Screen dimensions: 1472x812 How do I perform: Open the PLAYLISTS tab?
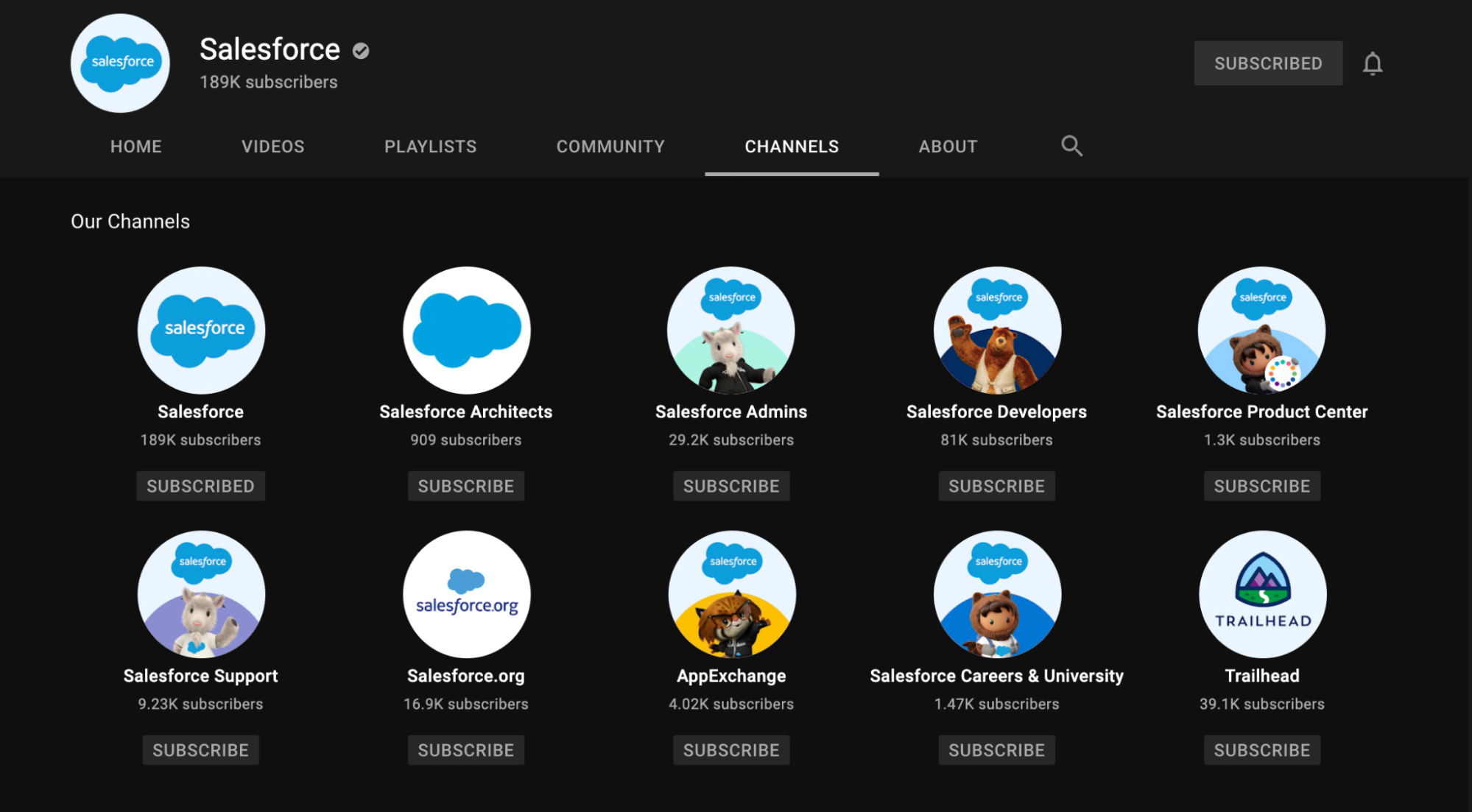click(x=430, y=146)
